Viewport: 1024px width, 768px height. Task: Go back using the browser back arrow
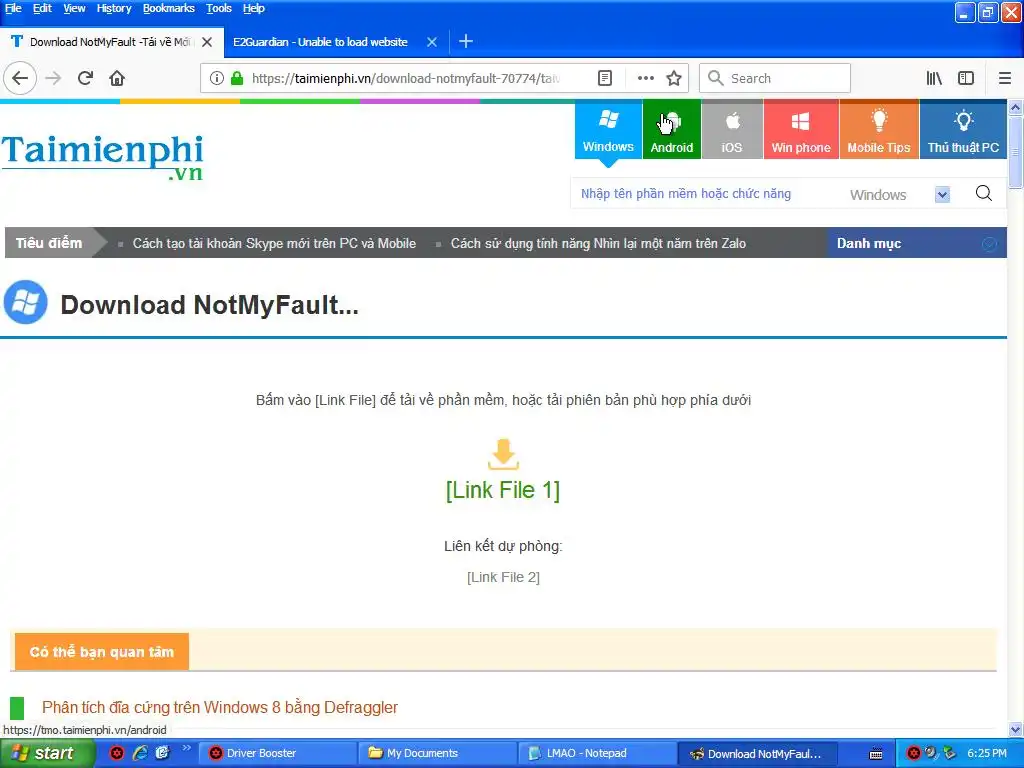[x=20, y=78]
